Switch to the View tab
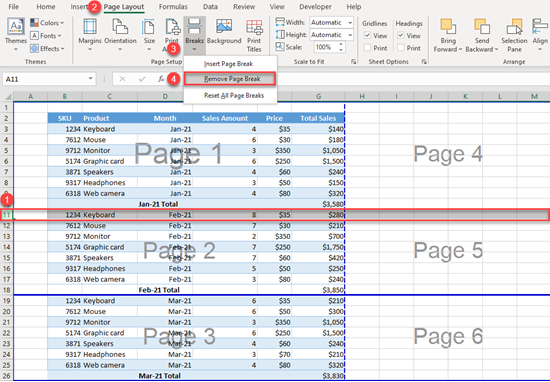Screen dimensions: 550x382 [277, 7]
